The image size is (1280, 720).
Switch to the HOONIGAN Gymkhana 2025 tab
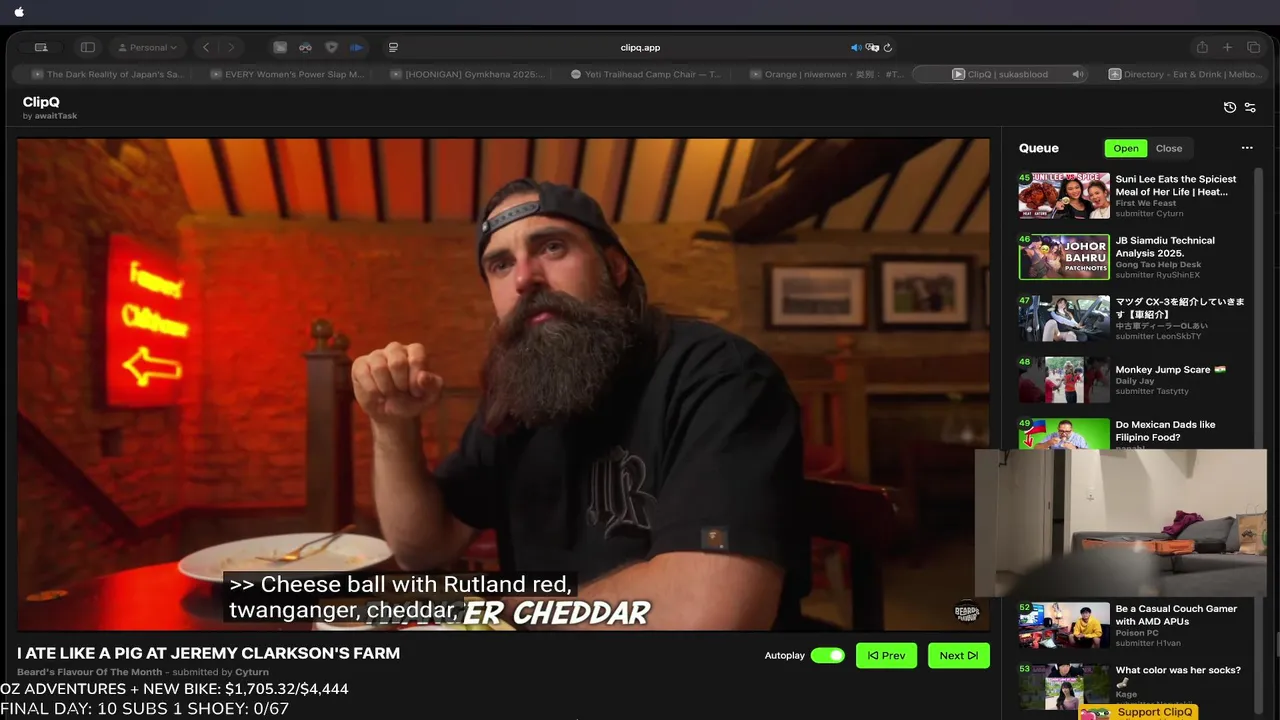467,74
